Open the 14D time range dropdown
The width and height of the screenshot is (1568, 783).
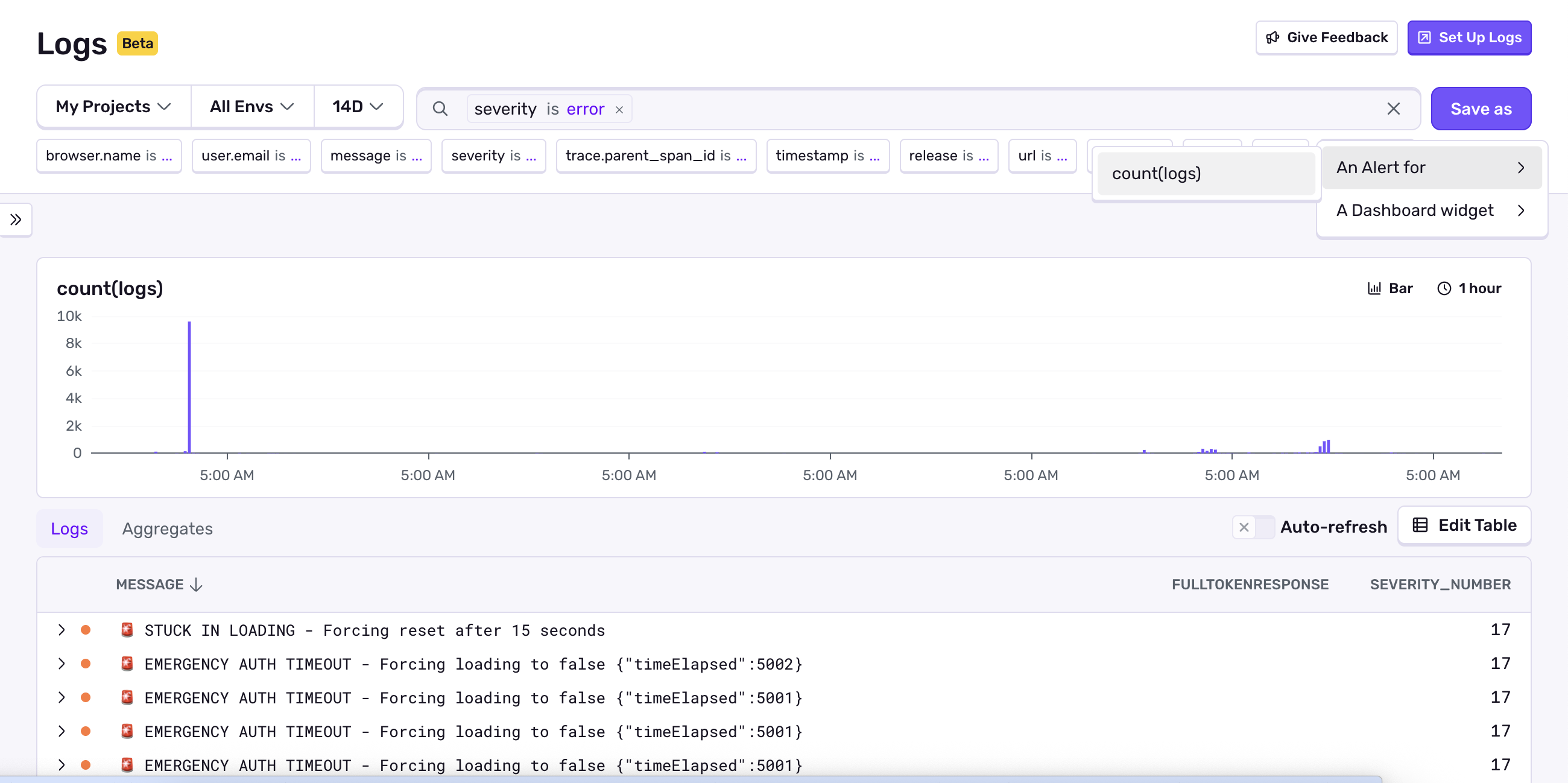click(358, 107)
